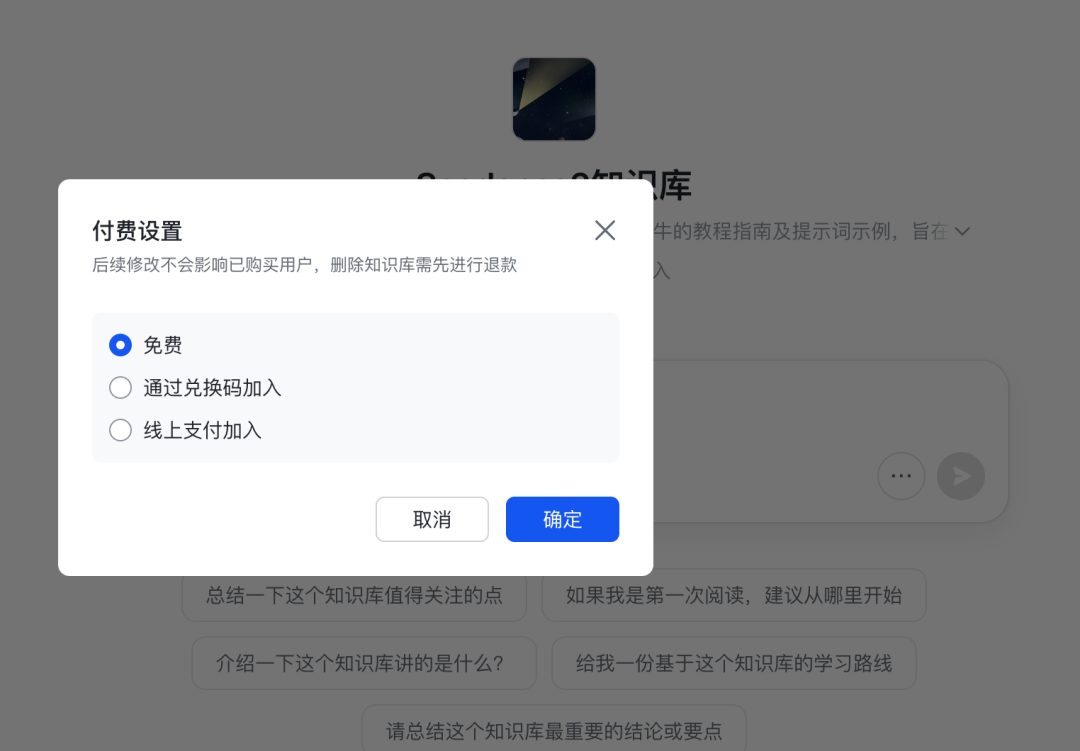Pick prompt 介绍一下这个知识库讲的是什么？
This screenshot has height=751, width=1080.
click(364, 663)
